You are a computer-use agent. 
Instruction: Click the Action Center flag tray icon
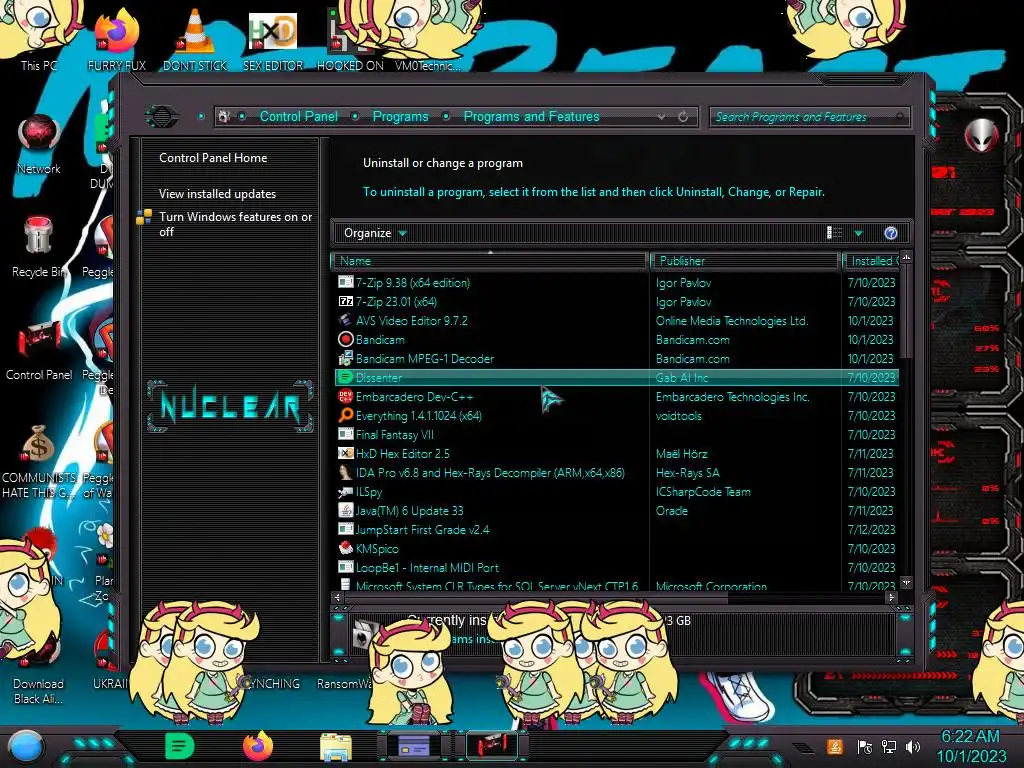point(865,746)
